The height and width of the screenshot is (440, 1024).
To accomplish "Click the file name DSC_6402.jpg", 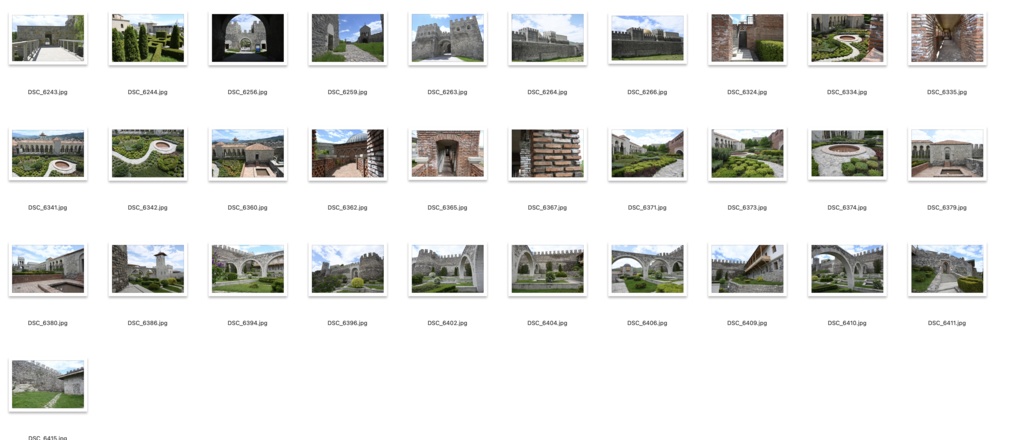I will [x=447, y=323].
